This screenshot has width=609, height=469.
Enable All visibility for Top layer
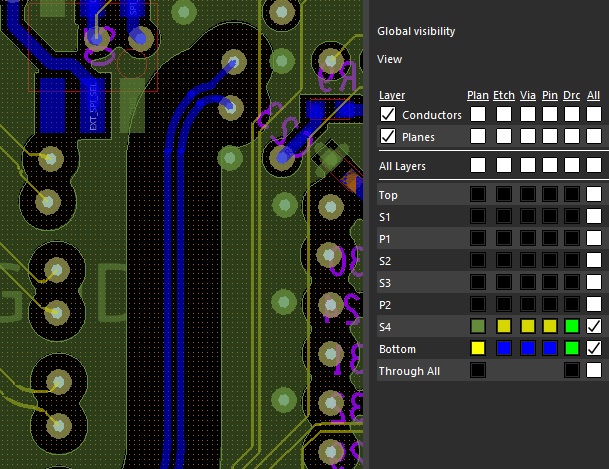(x=594, y=195)
